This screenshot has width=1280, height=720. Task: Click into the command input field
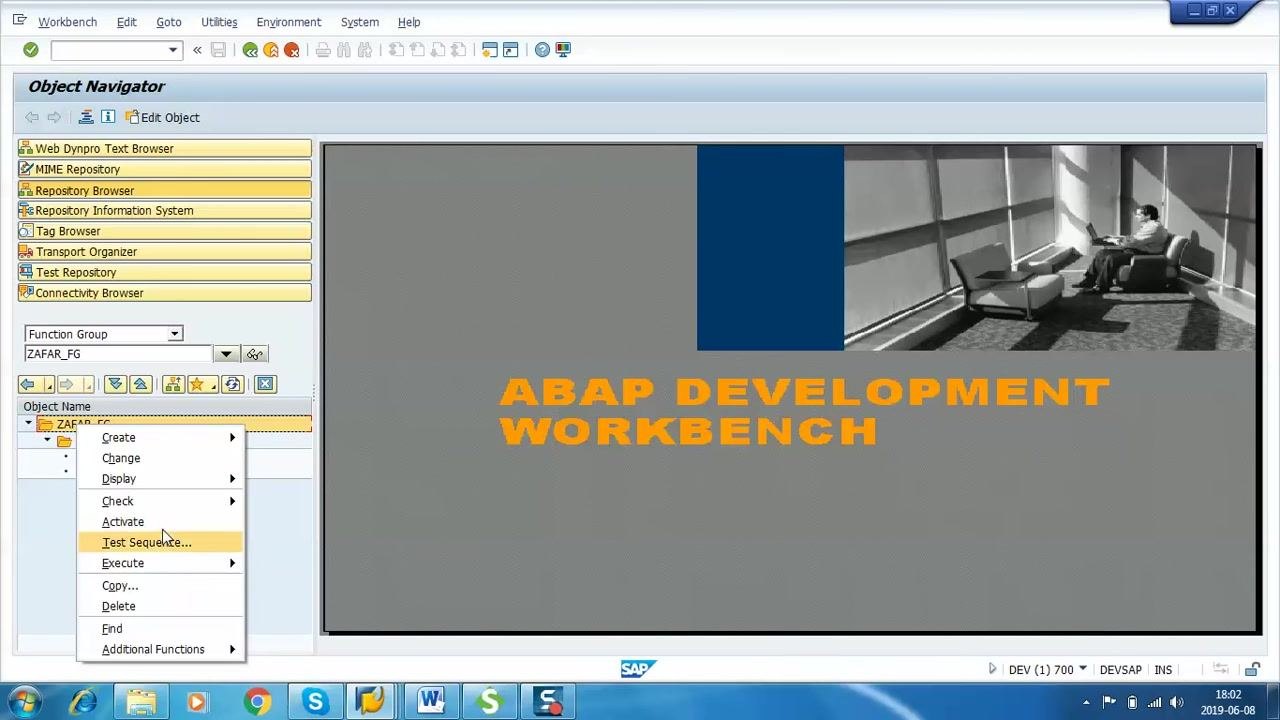[x=108, y=50]
